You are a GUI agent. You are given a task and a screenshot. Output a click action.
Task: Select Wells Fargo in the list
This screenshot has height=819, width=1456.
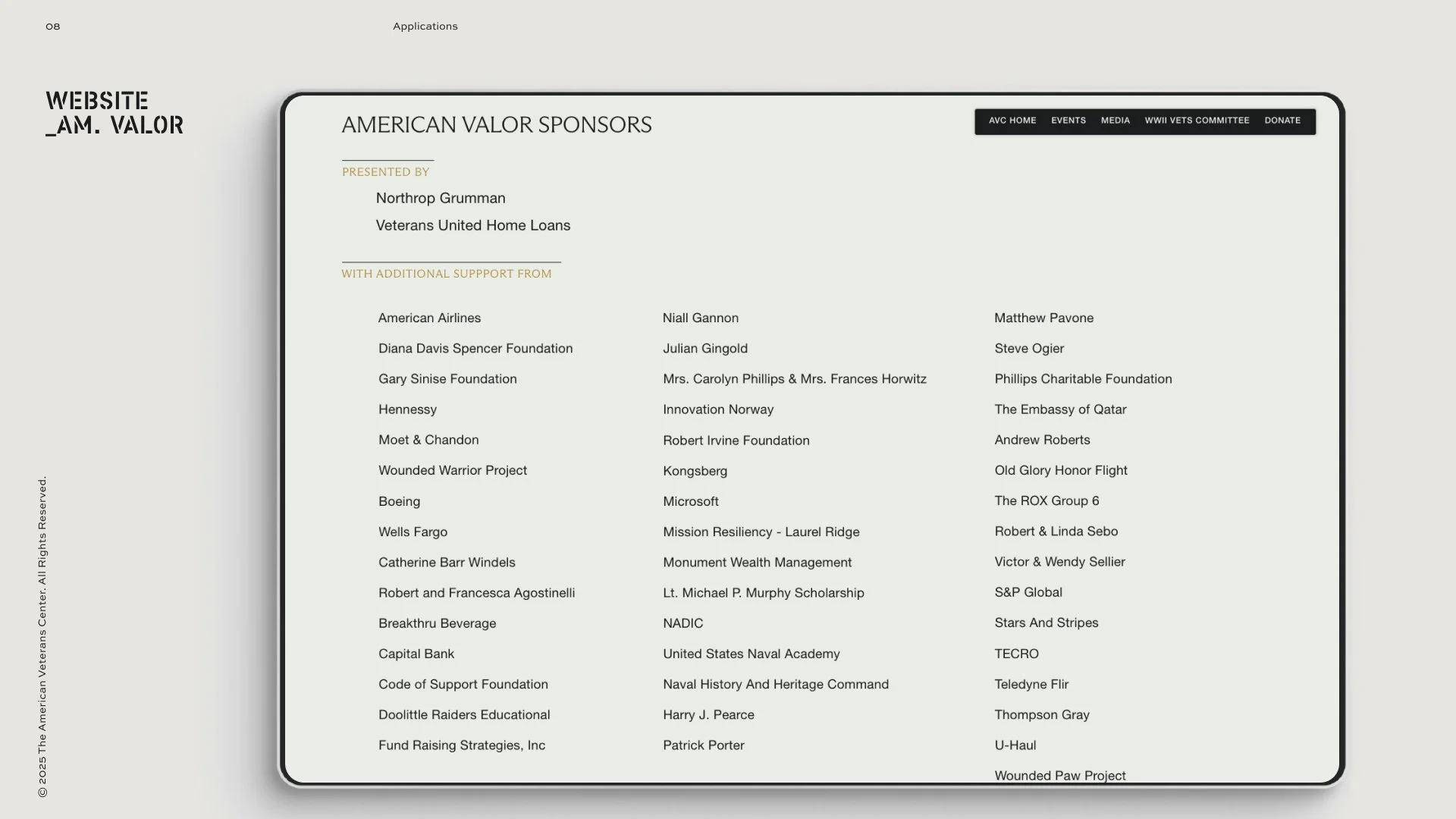[x=413, y=532]
